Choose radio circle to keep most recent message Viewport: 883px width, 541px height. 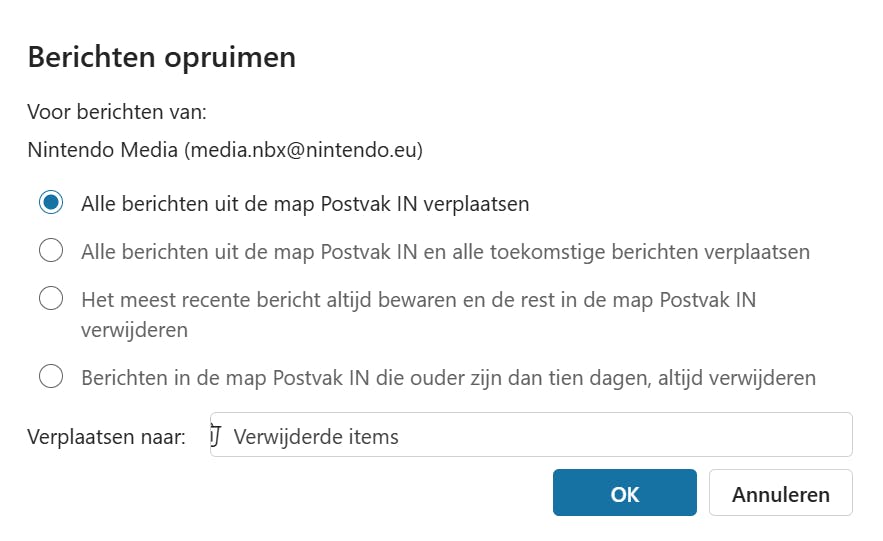[51, 299]
